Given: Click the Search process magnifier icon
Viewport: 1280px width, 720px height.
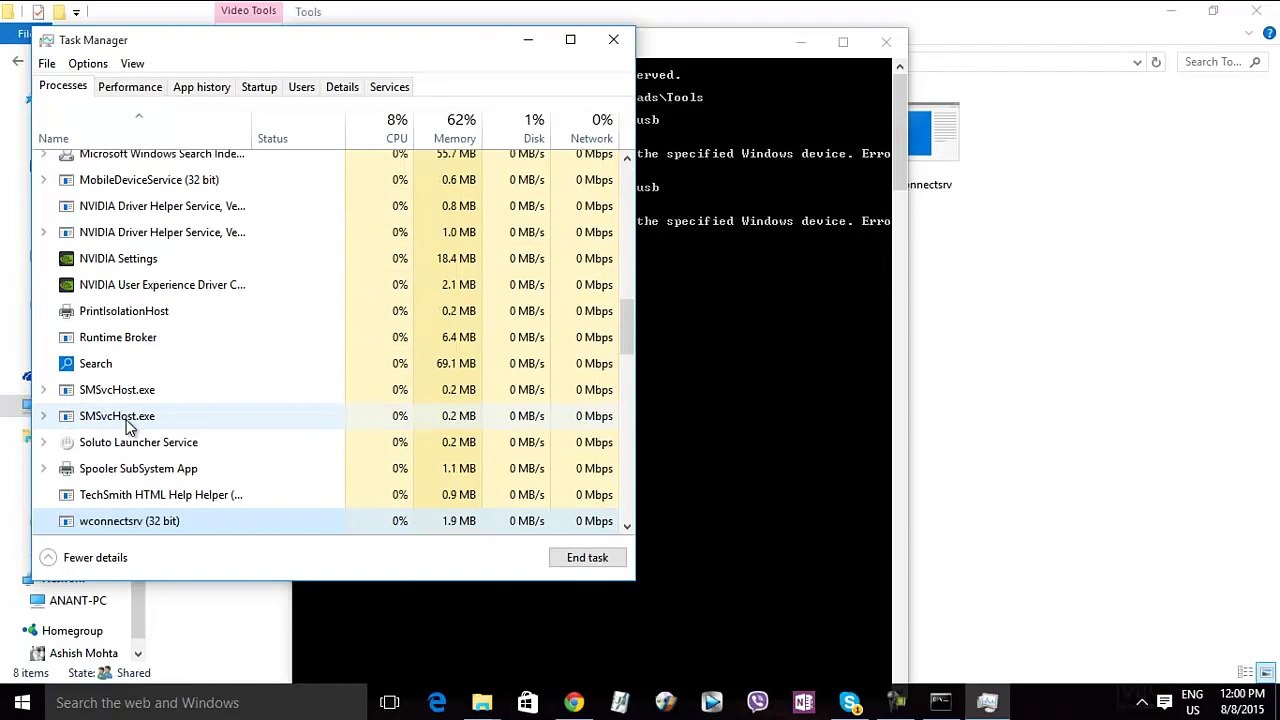Looking at the screenshot, I should (66, 363).
